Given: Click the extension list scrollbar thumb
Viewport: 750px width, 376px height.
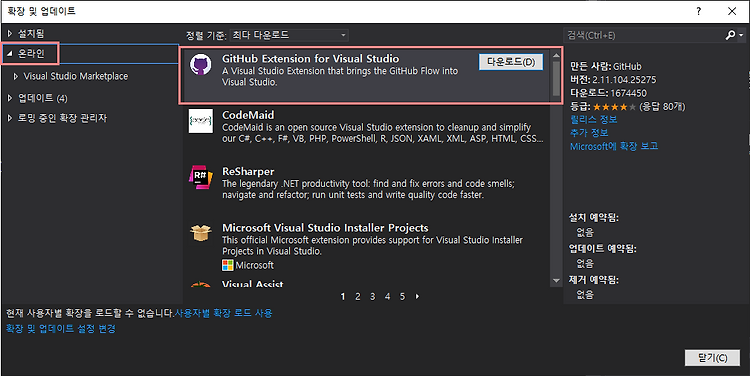Looking at the screenshot, I should [x=556, y=78].
